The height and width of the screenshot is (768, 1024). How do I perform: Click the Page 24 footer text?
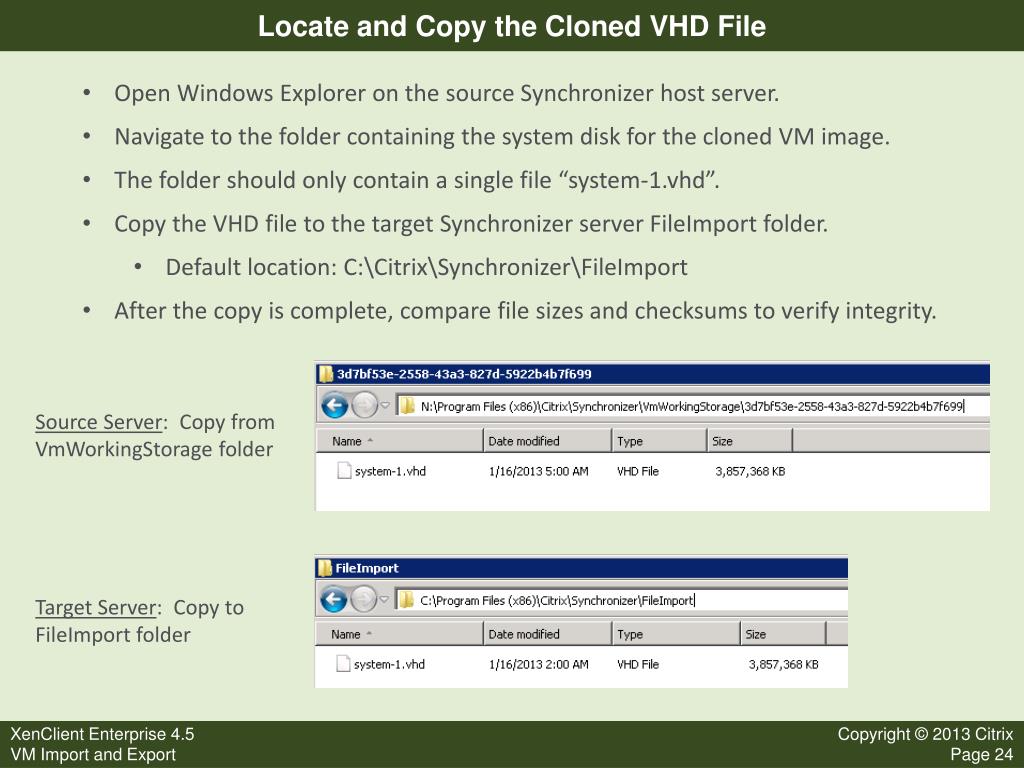982,755
